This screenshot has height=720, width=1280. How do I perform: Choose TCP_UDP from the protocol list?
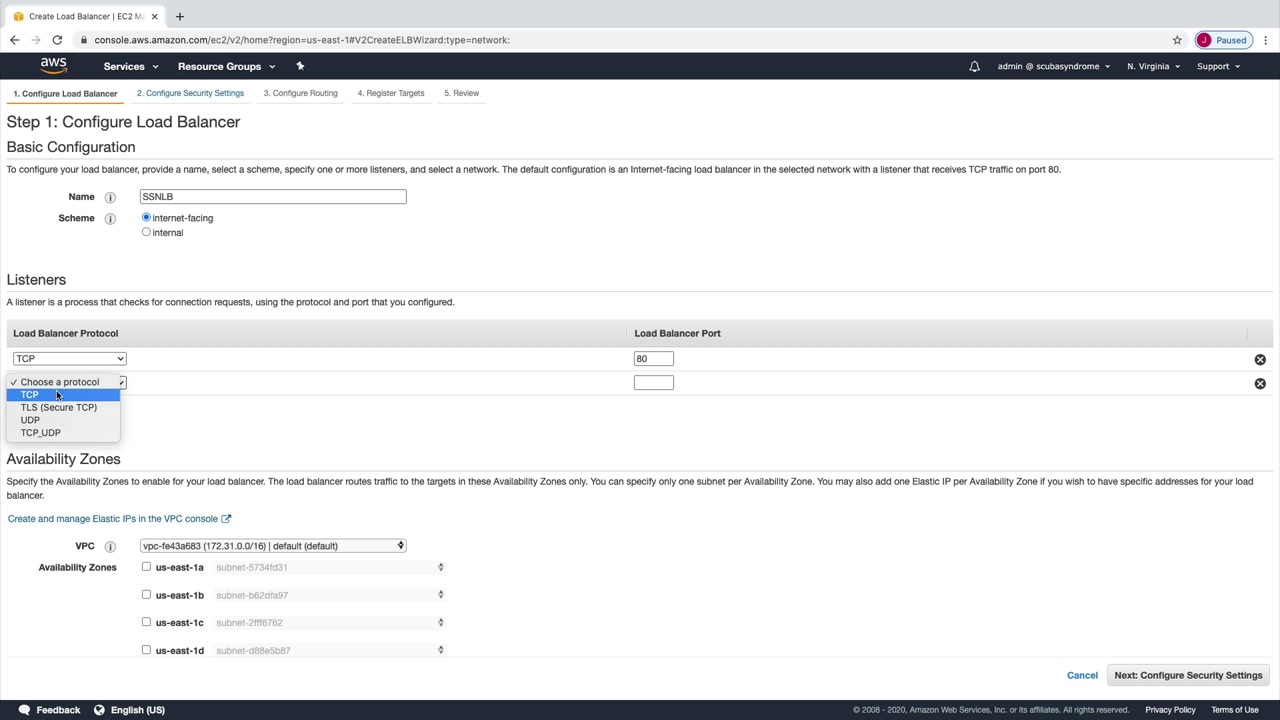pyautogui.click(x=63, y=433)
